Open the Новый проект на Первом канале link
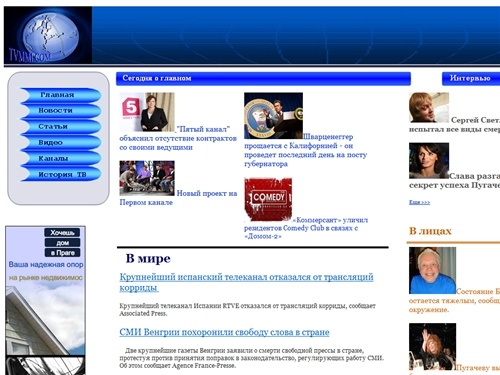 tap(178, 198)
